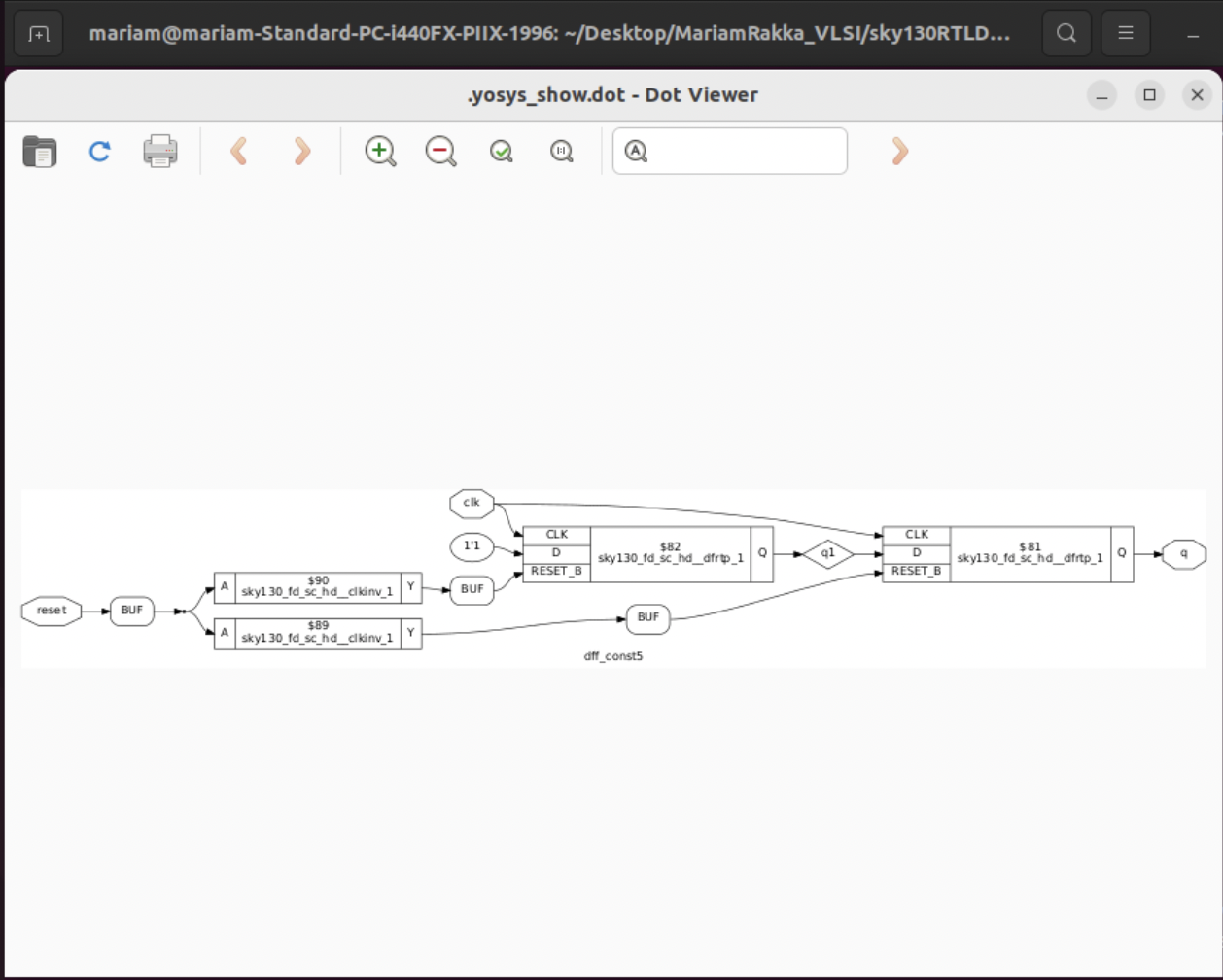Fit the graph to the window
This screenshot has height=980, width=1223.
500,152
